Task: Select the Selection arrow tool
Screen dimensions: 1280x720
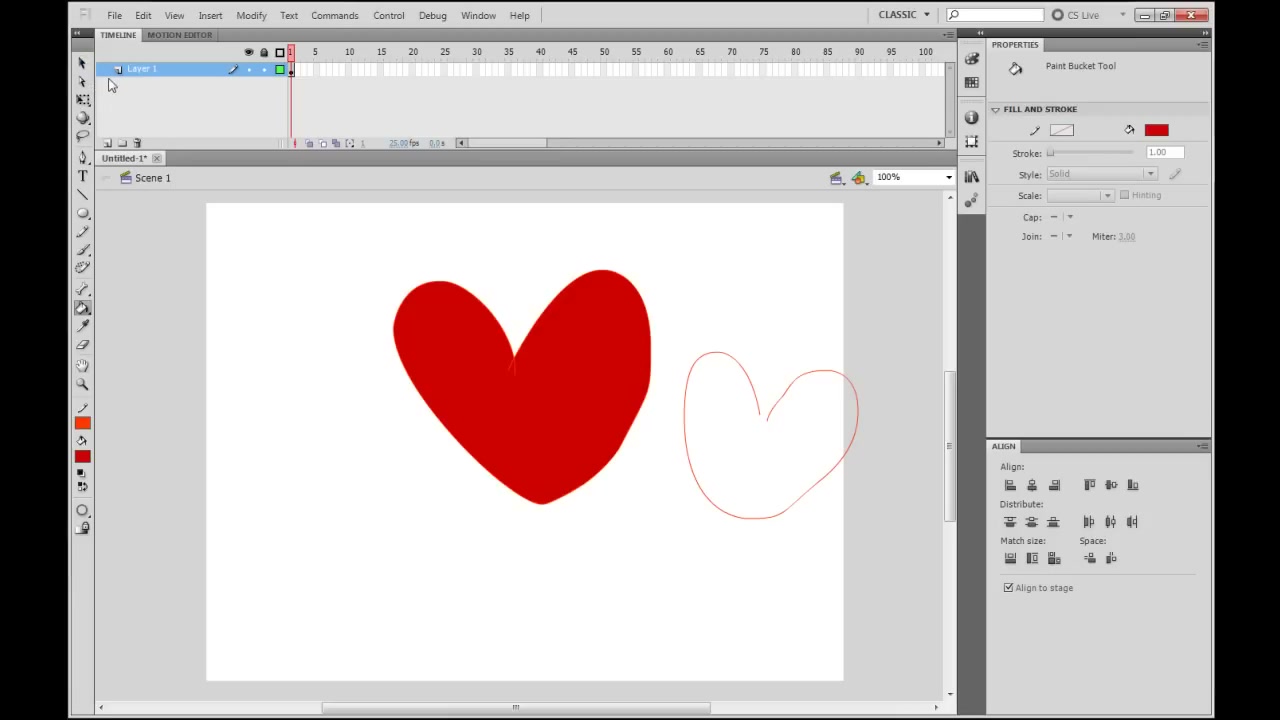Action: 82,63
